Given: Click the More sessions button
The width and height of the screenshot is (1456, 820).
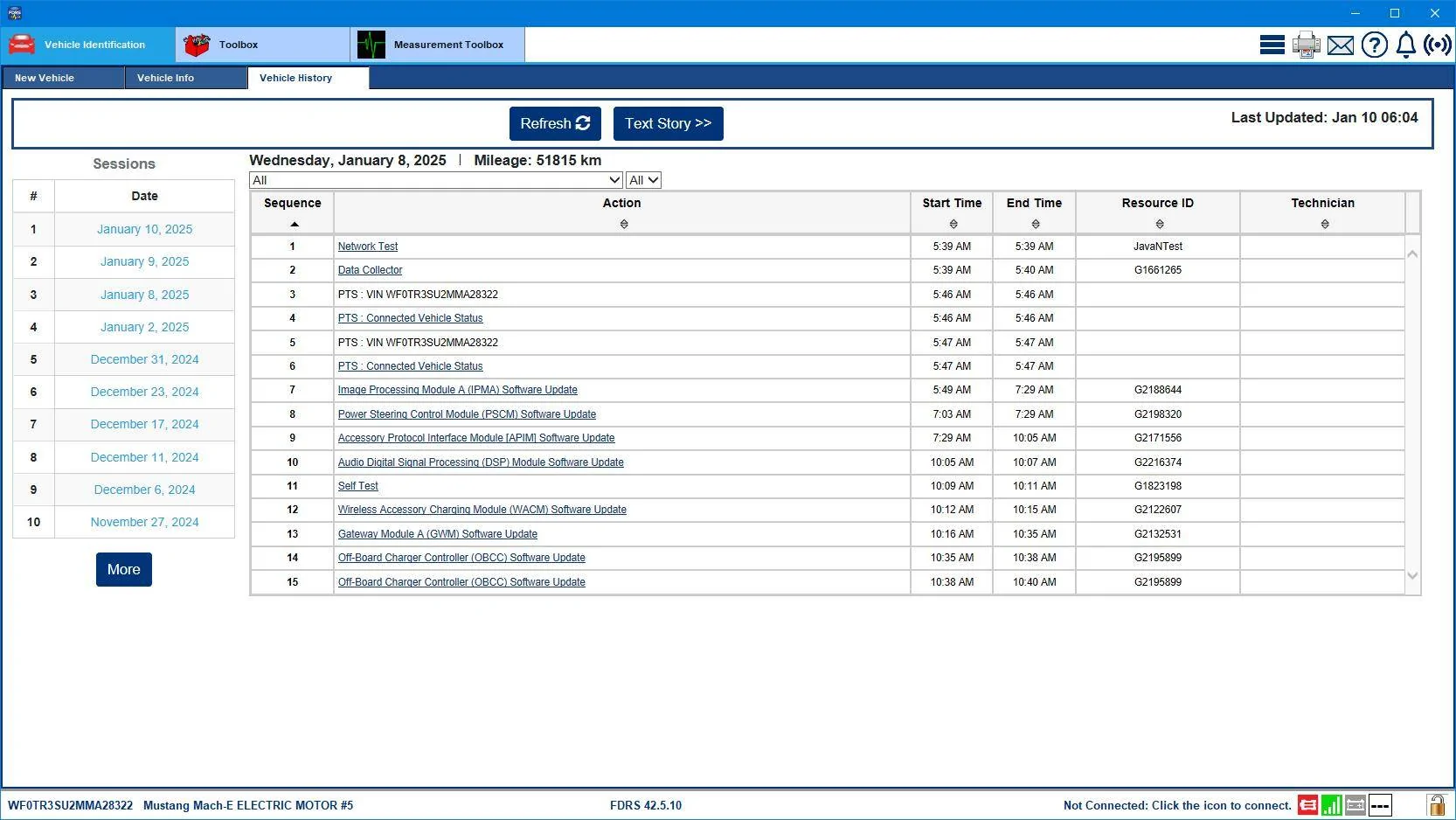Looking at the screenshot, I should [124, 570].
